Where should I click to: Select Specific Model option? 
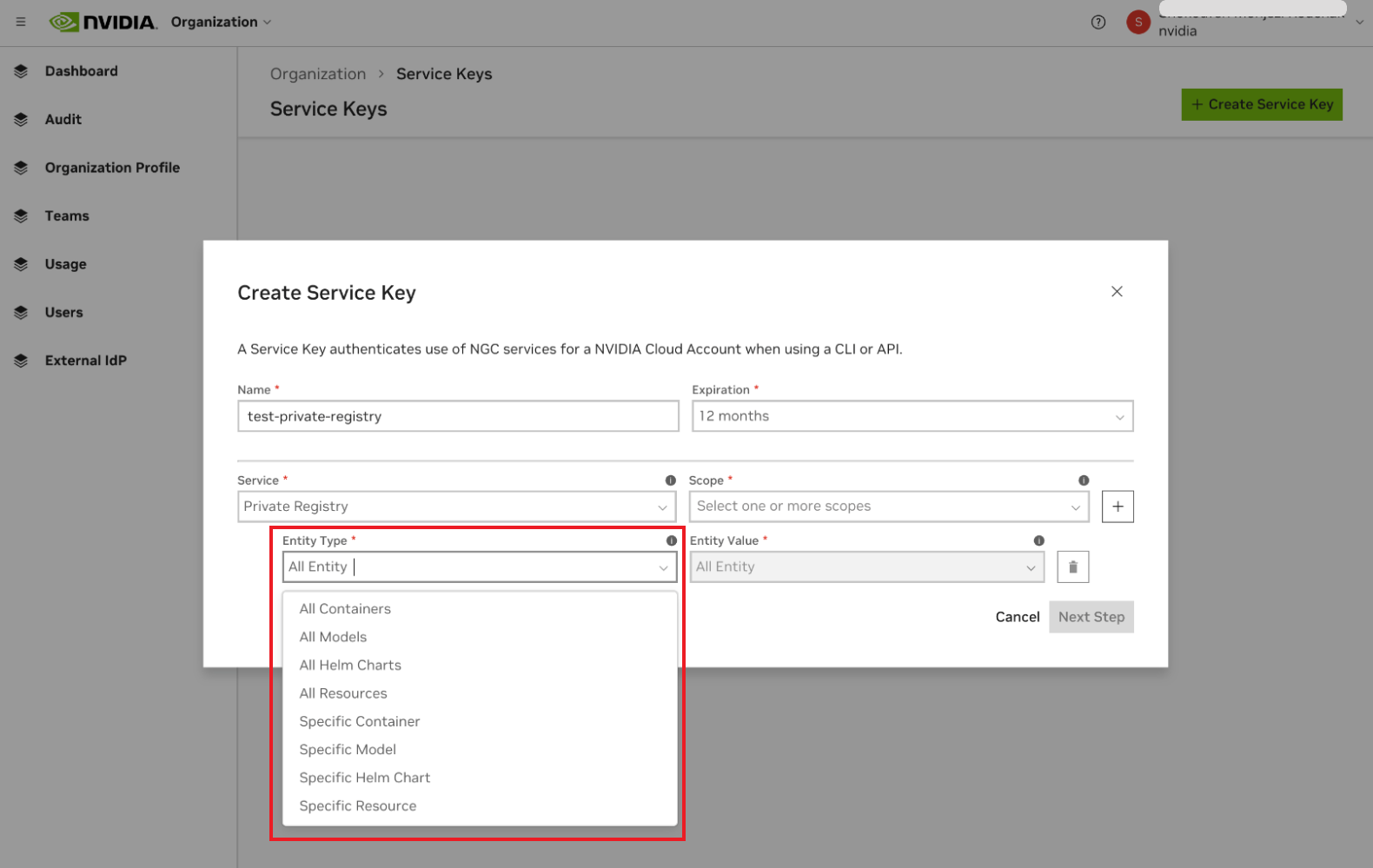tap(480, 750)
